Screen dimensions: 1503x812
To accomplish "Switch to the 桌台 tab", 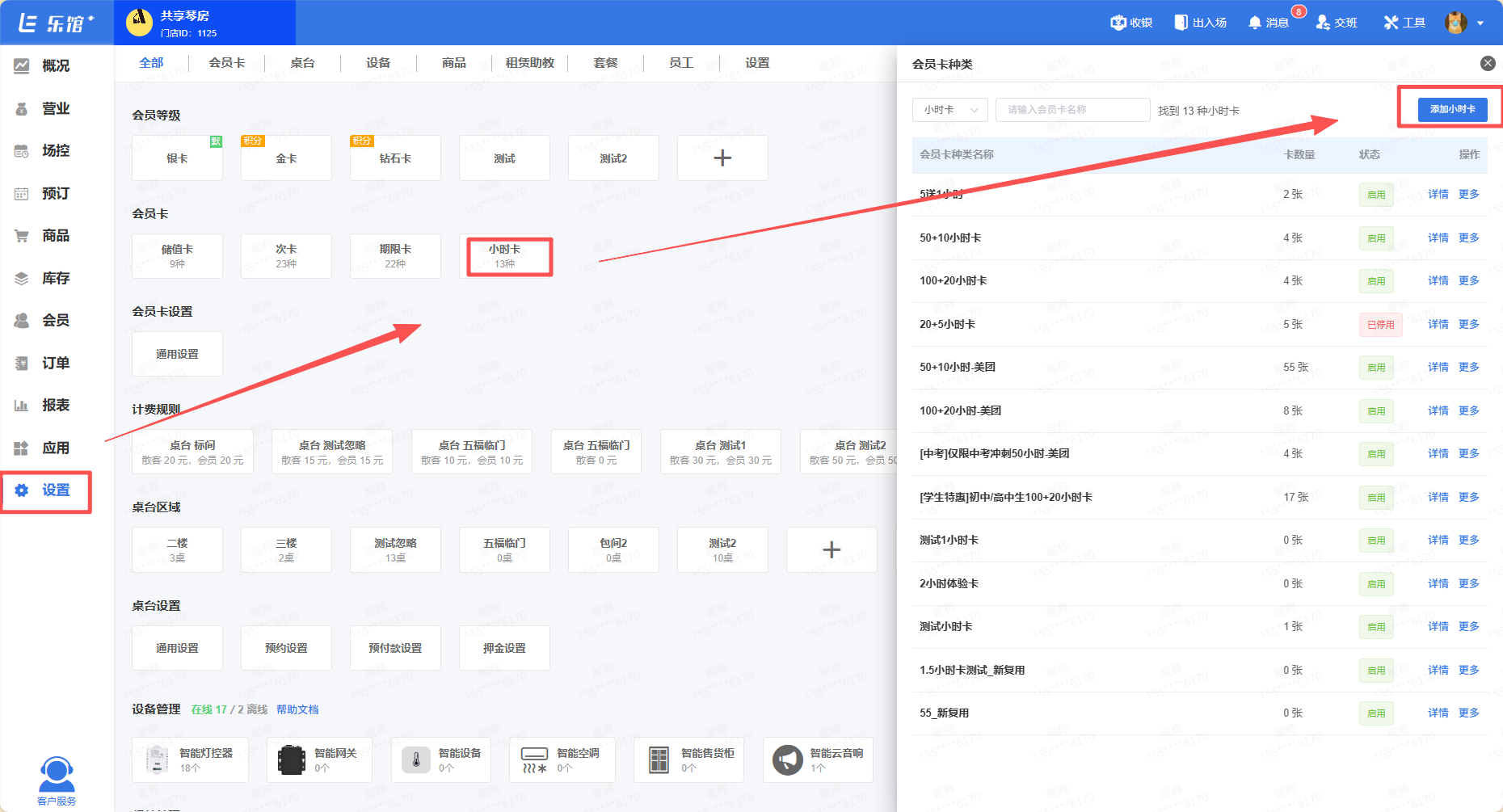I will click(302, 63).
